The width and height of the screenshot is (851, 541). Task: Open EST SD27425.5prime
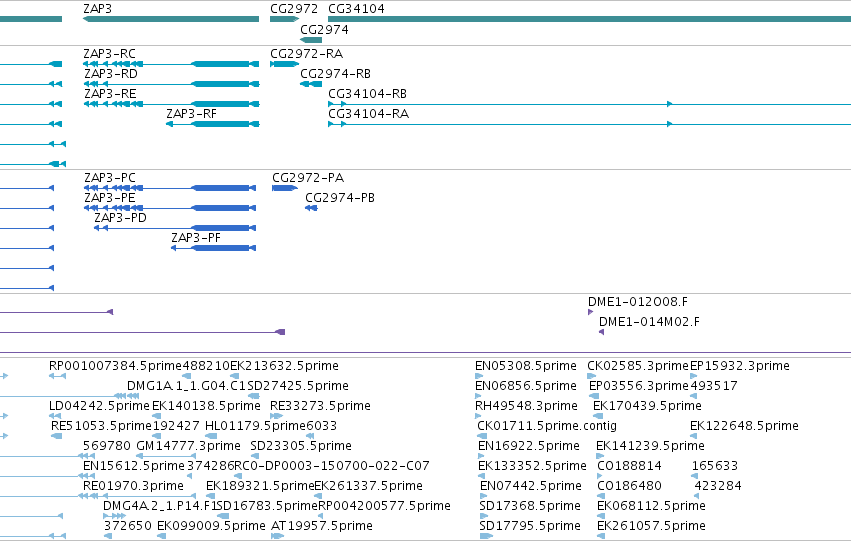[298, 386]
